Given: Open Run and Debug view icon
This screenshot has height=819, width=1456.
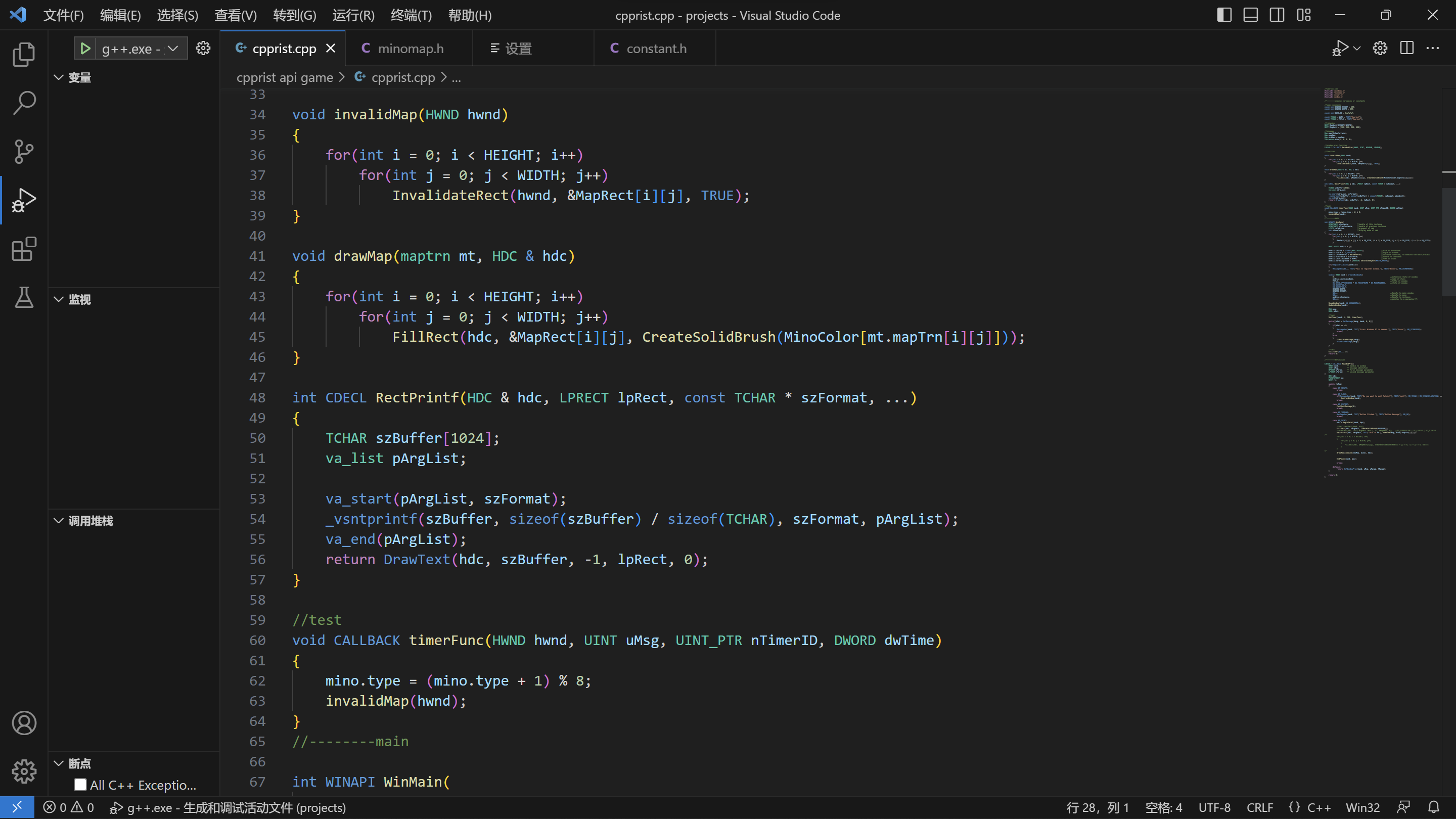Looking at the screenshot, I should [x=24, y=200].
